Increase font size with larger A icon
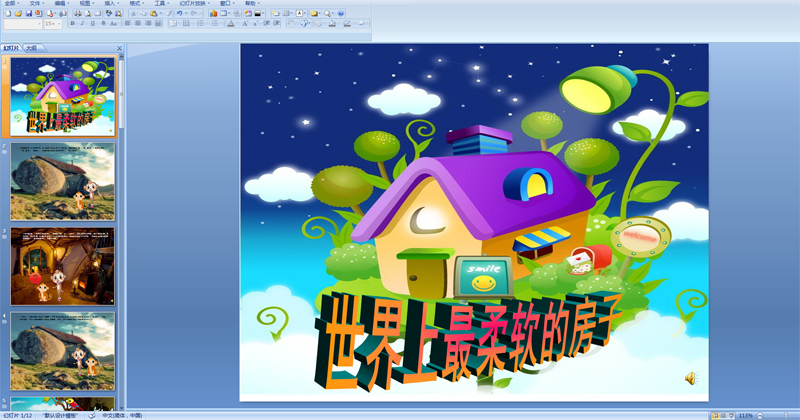 [245, 23]
